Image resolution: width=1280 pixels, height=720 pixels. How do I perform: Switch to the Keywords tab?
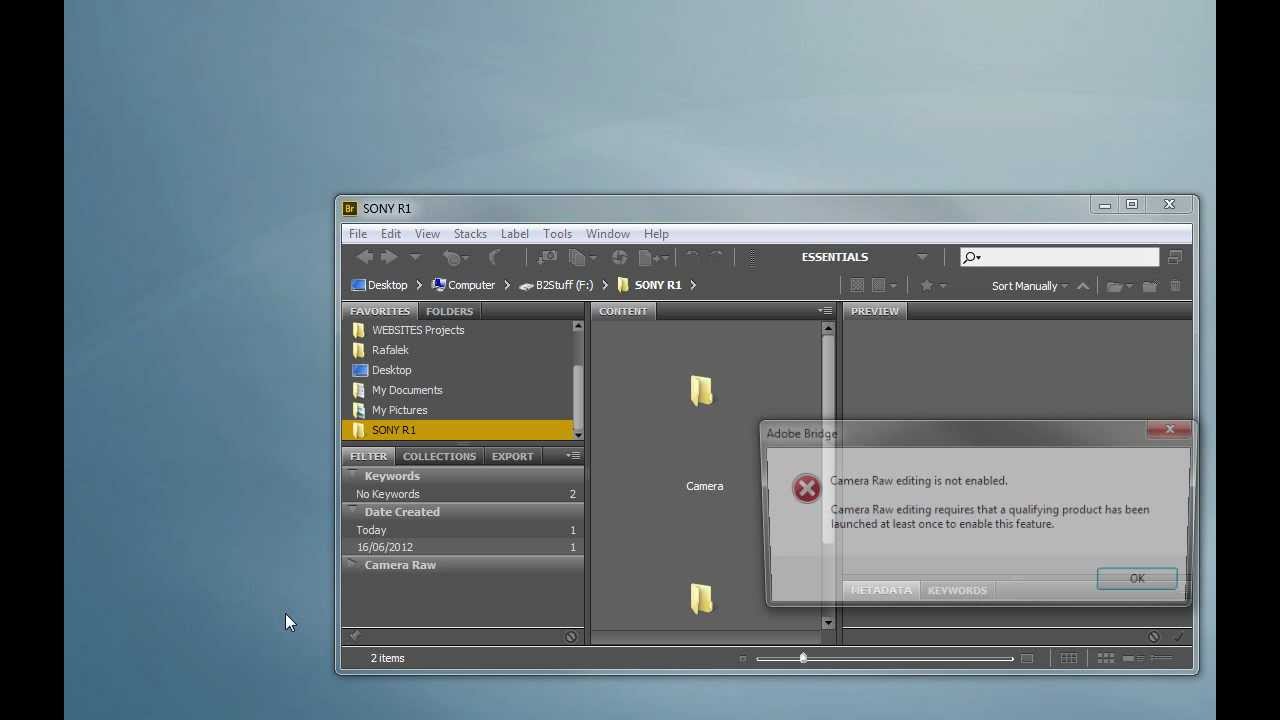957,590
